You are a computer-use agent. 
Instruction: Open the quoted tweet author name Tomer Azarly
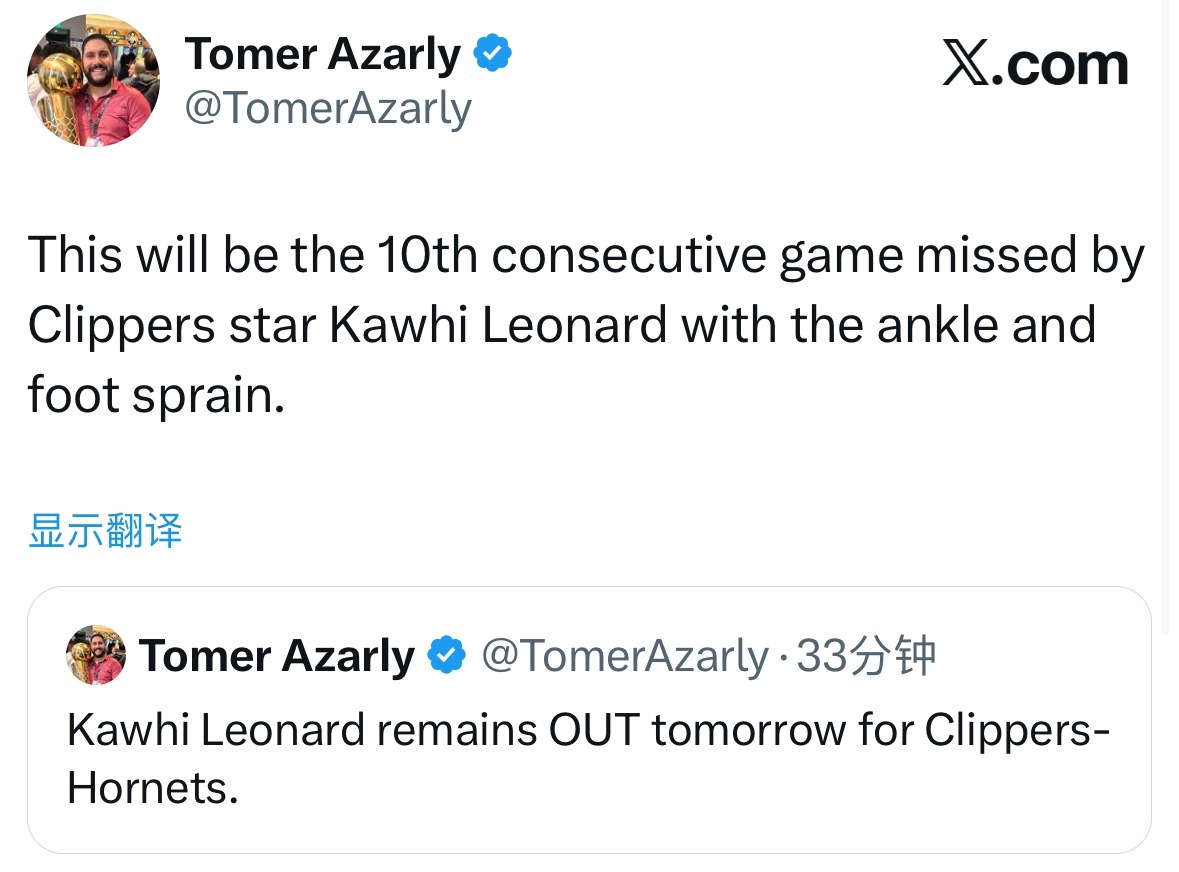pos(277,656)
